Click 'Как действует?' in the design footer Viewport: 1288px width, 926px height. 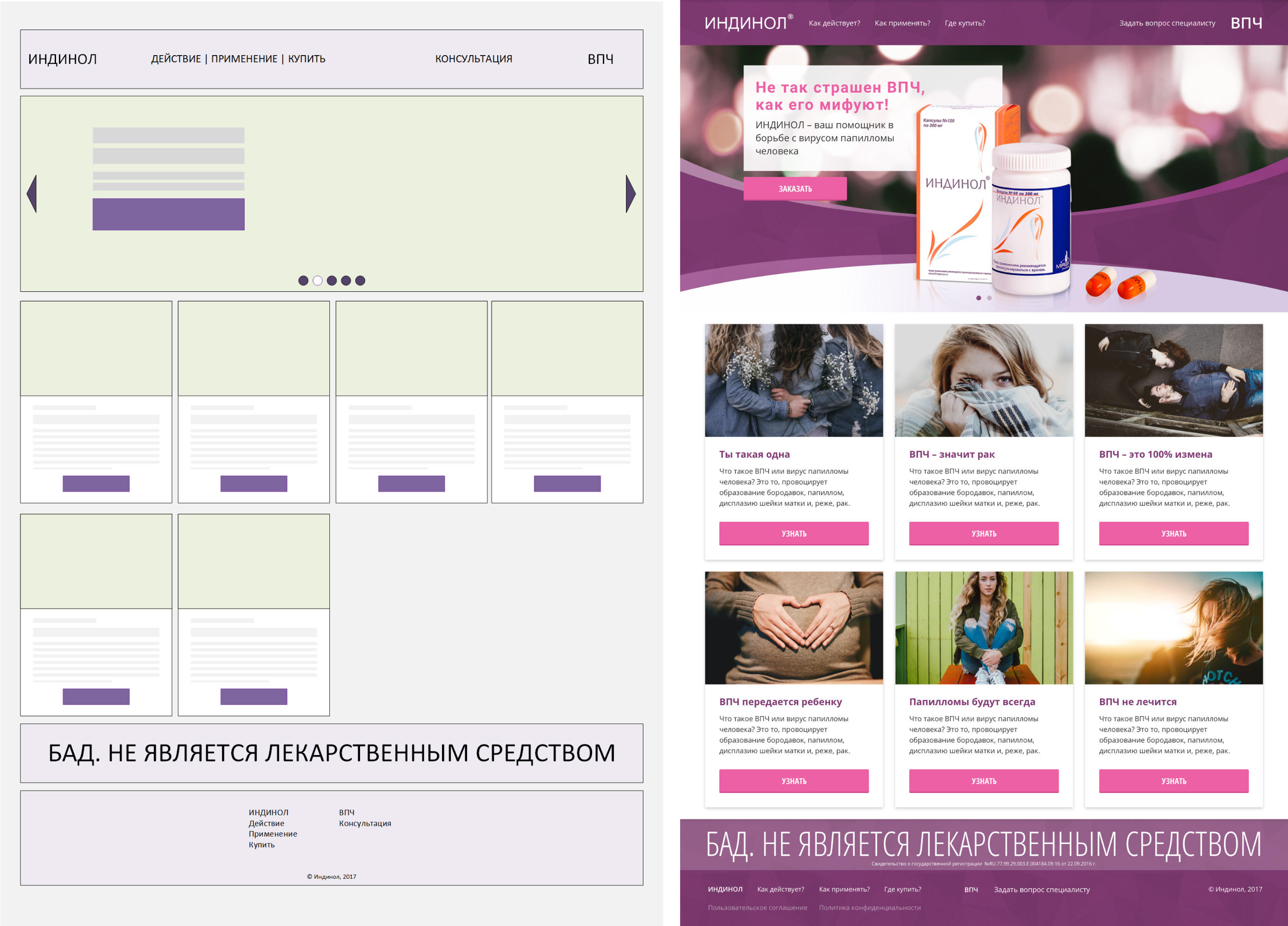[x=780, y=889]
